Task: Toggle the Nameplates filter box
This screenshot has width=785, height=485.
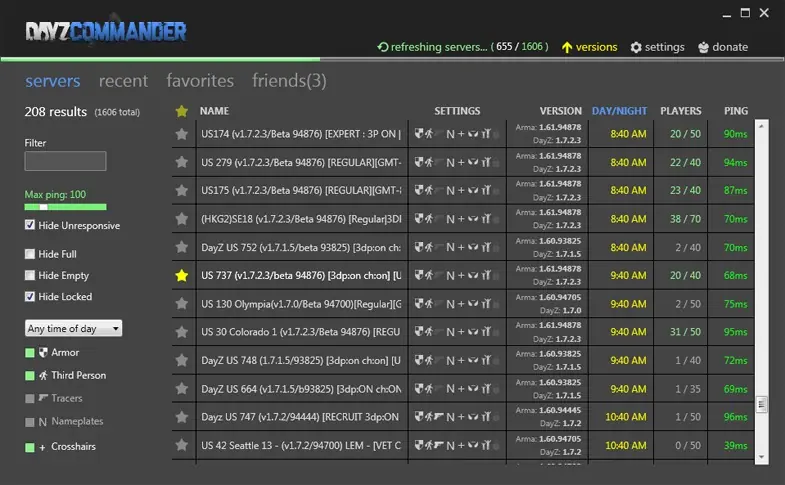Action: coord(30,422)
